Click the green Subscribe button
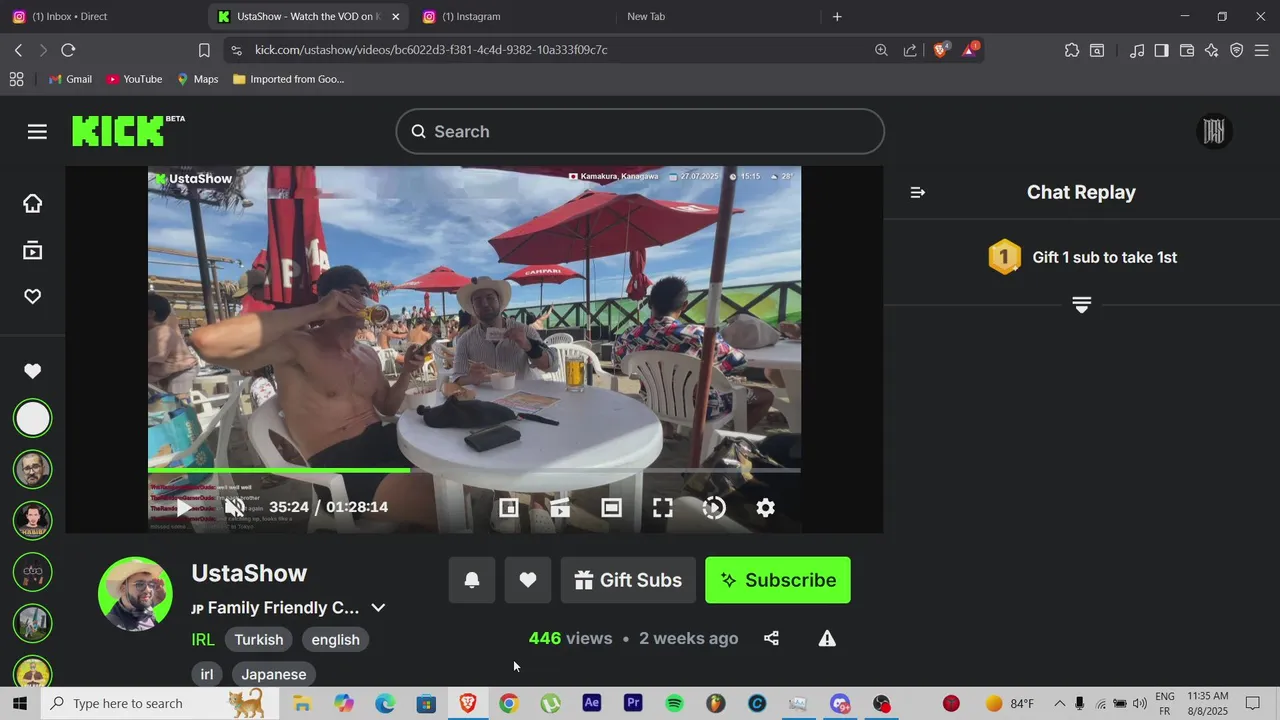 coord(778,580)
